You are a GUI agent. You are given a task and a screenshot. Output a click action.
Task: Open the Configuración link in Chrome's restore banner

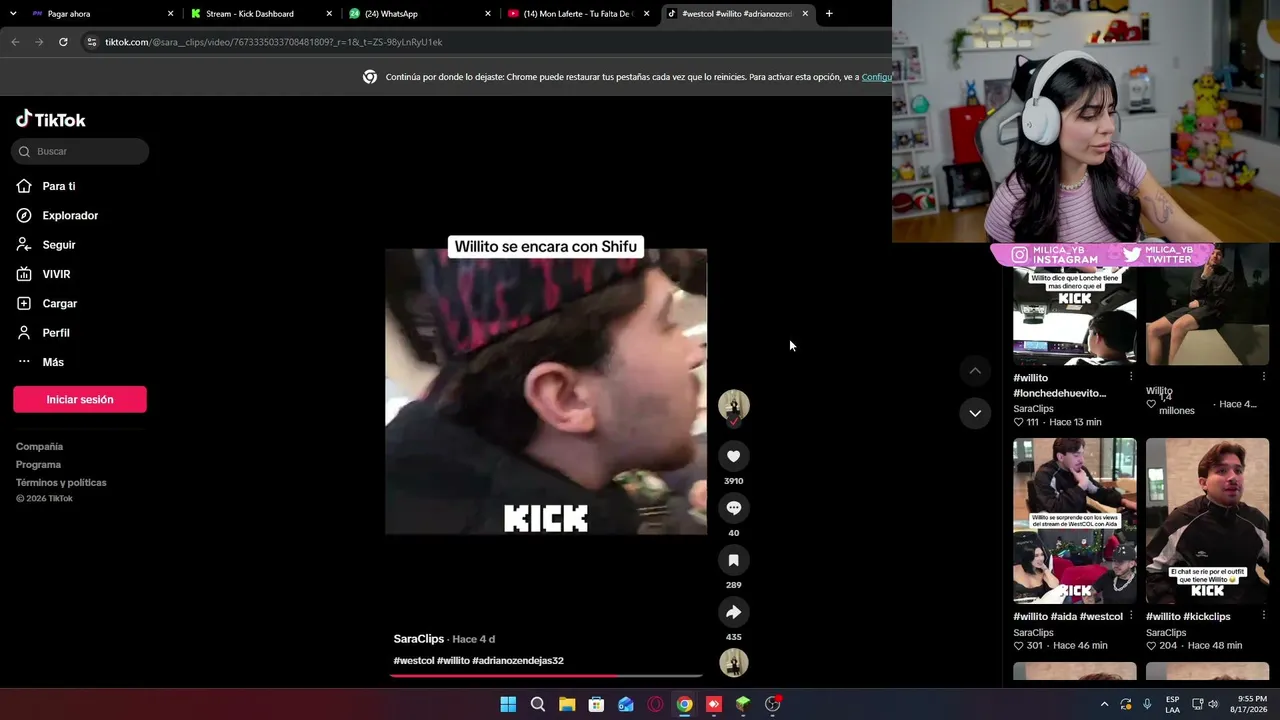877,77
